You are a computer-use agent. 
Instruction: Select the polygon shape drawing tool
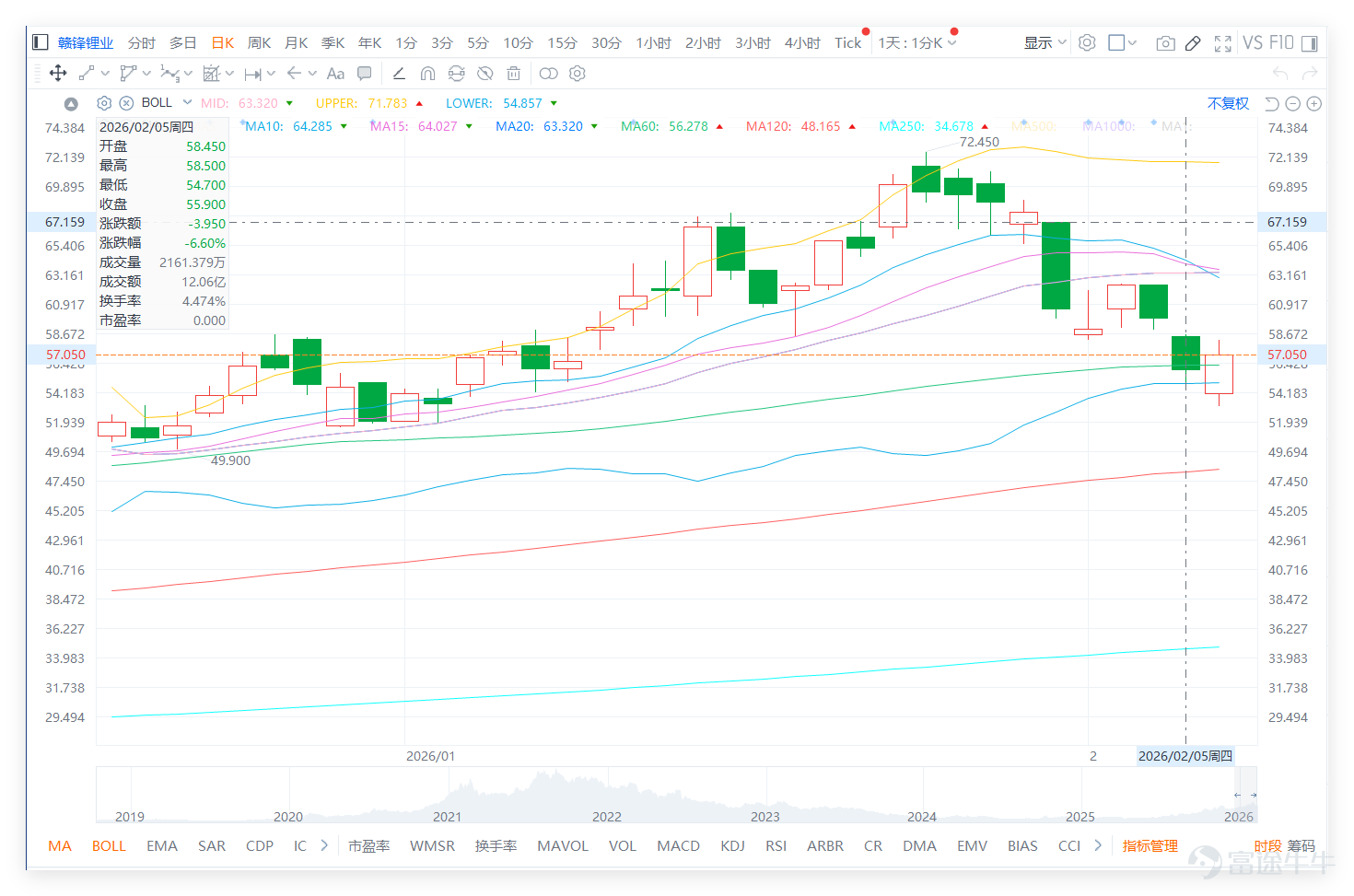128,73
